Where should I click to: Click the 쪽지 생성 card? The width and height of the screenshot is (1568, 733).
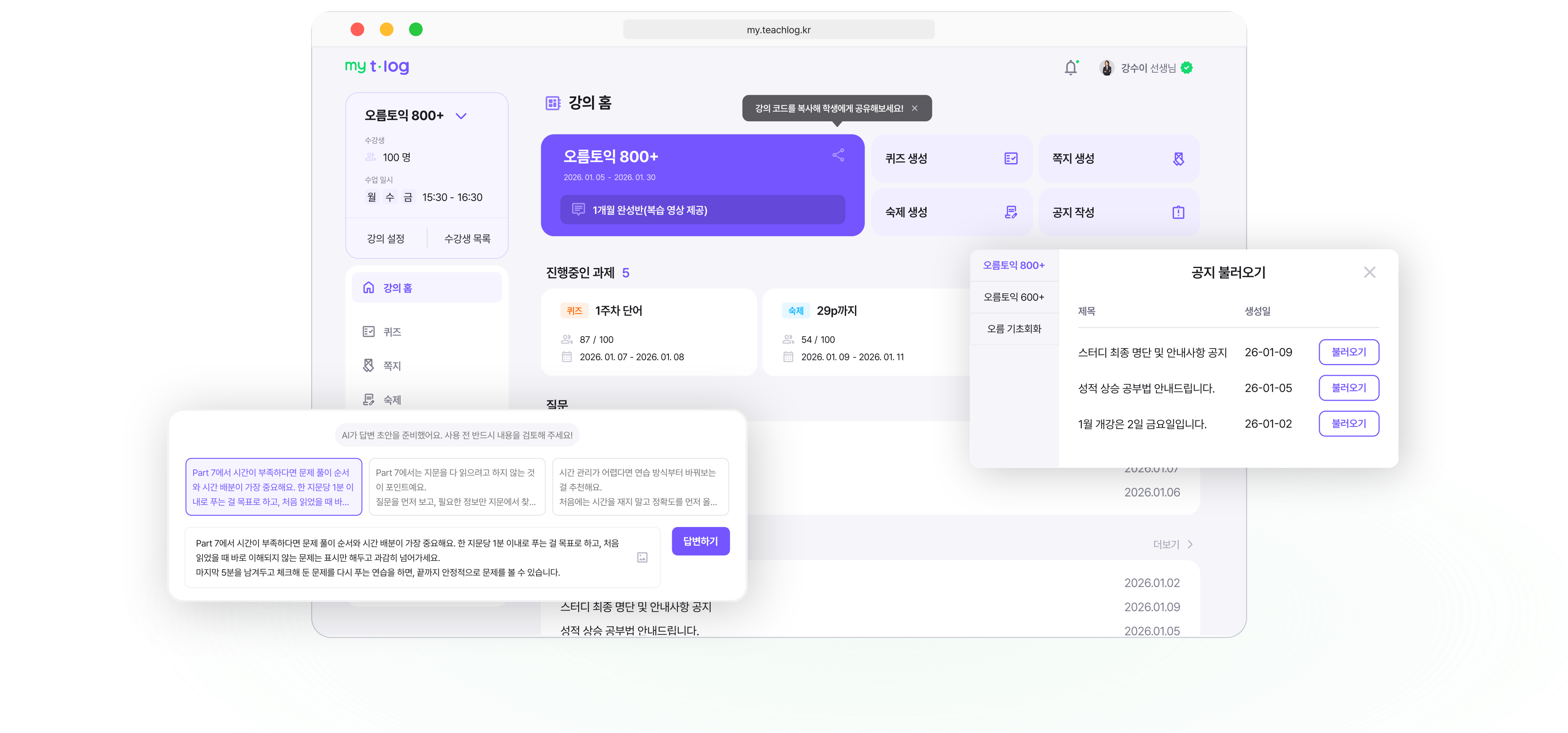[x=1119, y=159]
